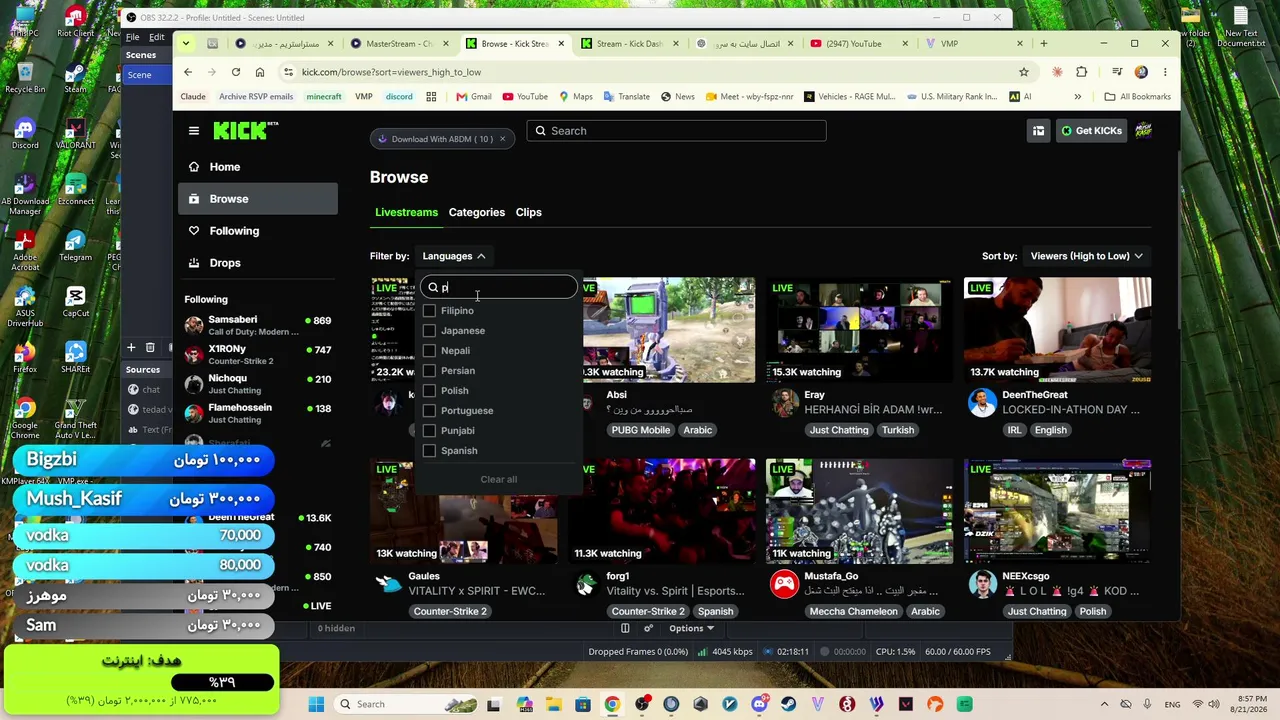This screenshot has height=720, width=1280.
Task: Open the browser home page
Action: tap(260, 72)
